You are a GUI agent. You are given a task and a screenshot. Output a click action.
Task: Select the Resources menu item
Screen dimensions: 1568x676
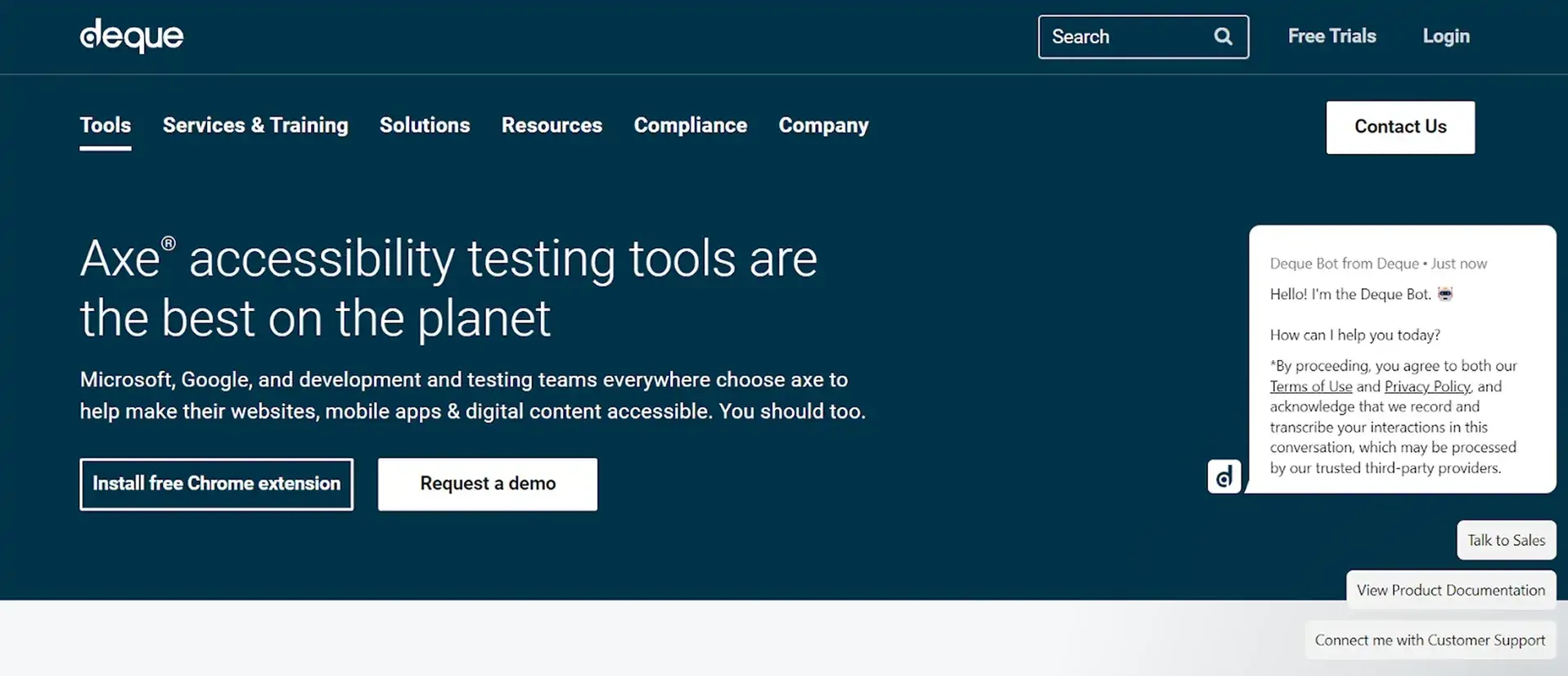click(x=552, y=125)
